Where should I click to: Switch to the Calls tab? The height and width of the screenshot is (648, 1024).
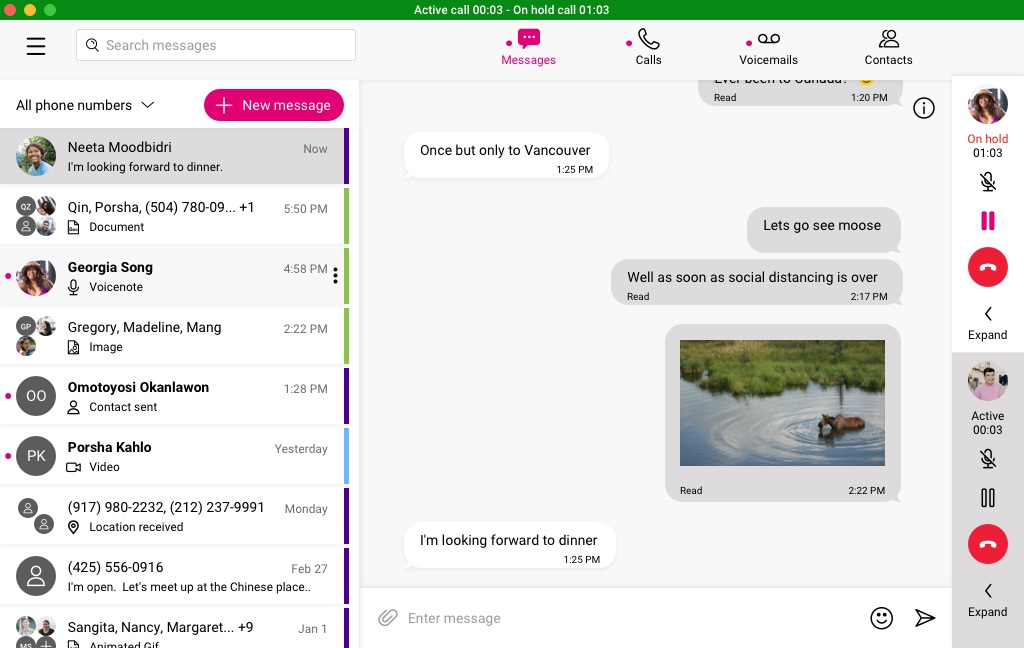pyautogui.click(x=648, y=46)
